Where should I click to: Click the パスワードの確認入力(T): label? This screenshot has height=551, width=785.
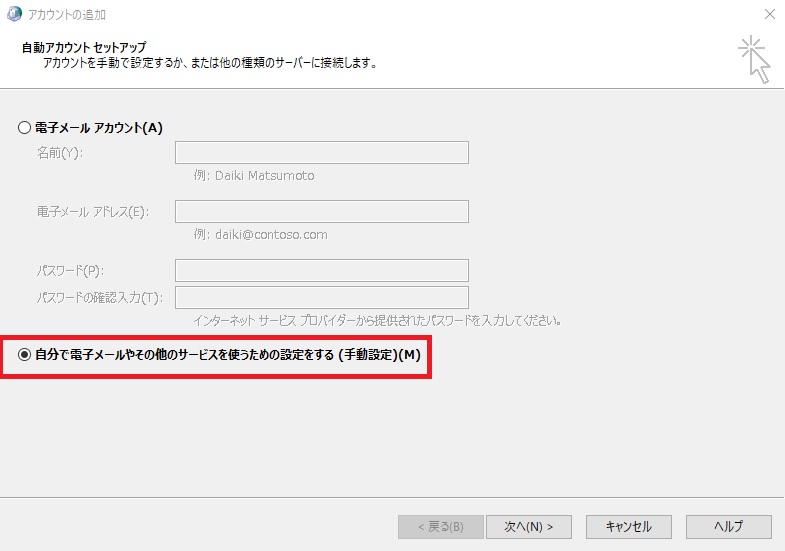click(x=100, y=298)
